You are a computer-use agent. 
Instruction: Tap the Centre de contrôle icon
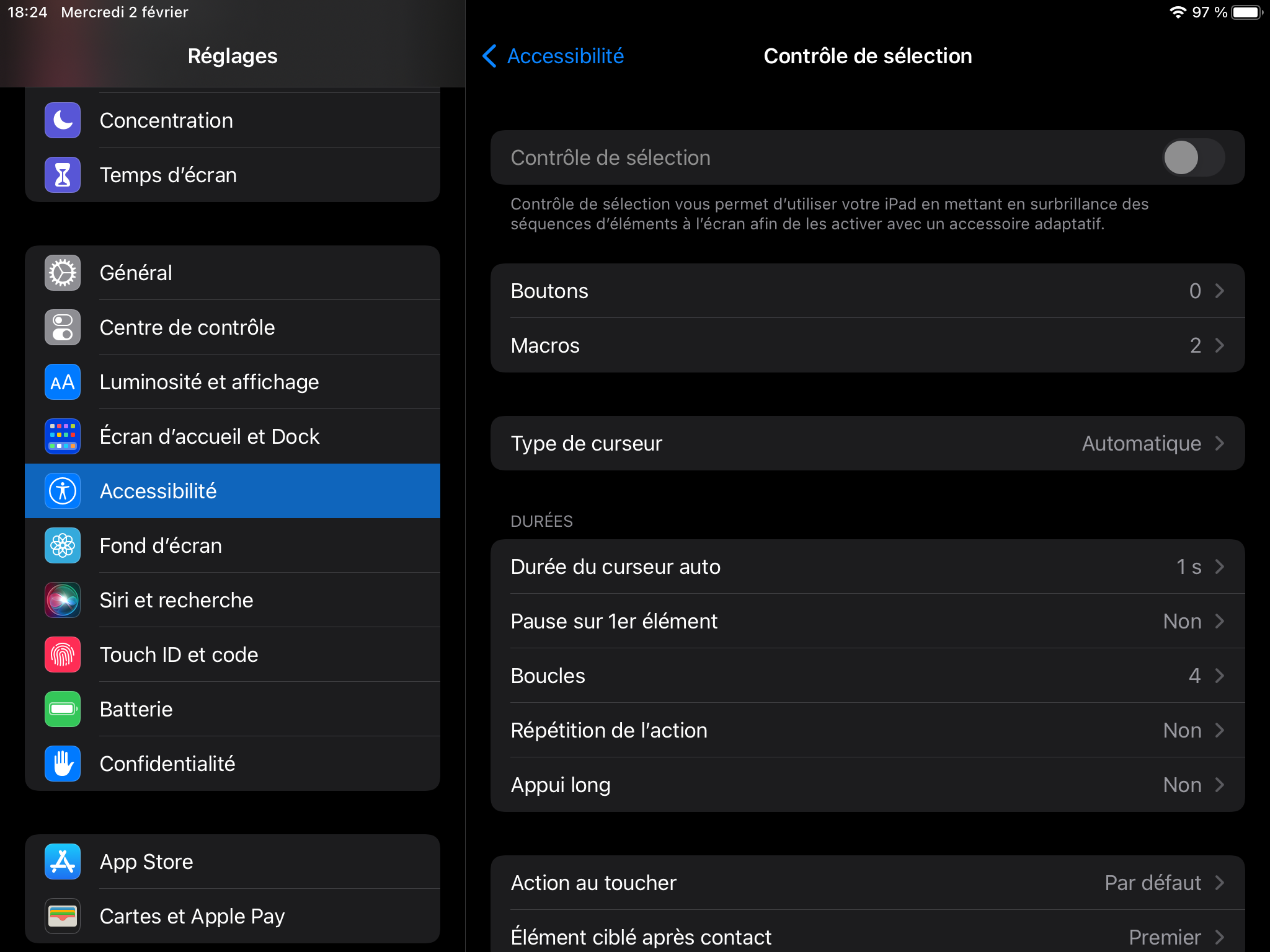(x=63, y=327)
